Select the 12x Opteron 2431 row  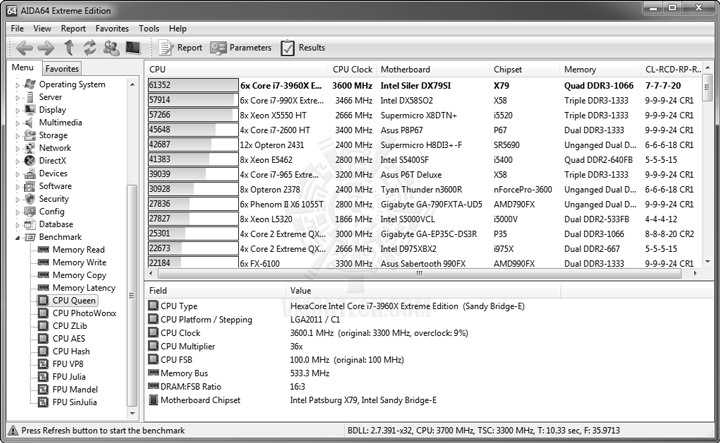click(x=424, y=145)
